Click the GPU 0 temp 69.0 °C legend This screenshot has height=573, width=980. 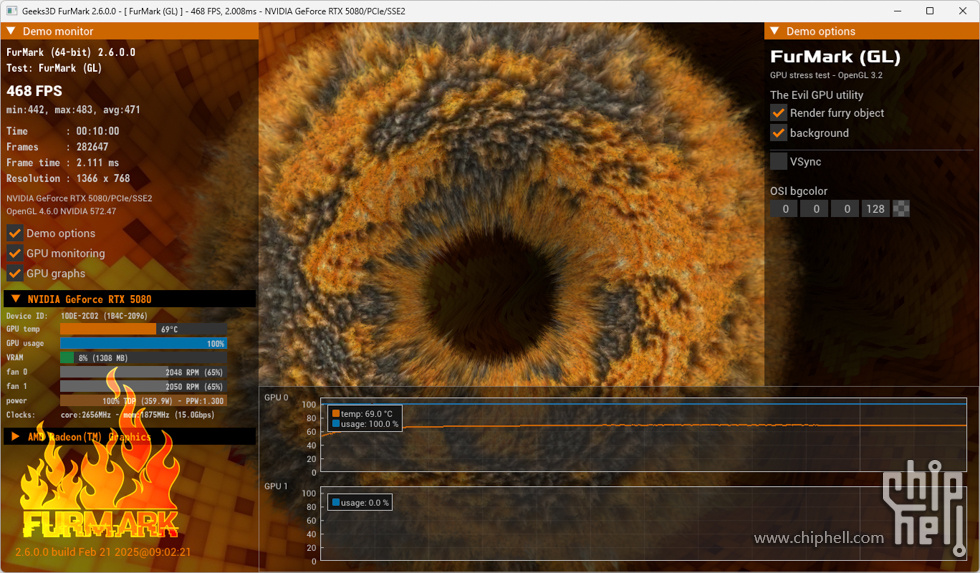[362, 414]
